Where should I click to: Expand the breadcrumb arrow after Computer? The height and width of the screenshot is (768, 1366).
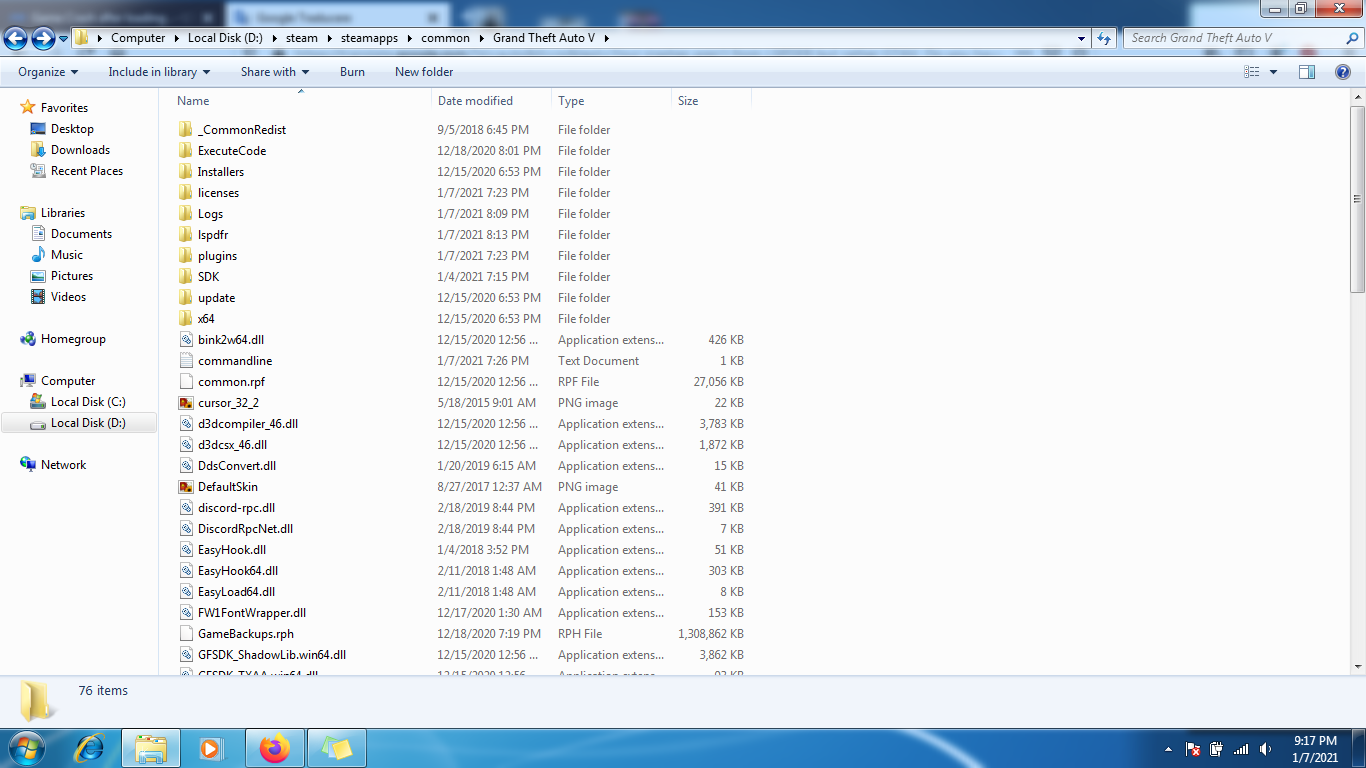pyautogui.click(x=175, y=38)
